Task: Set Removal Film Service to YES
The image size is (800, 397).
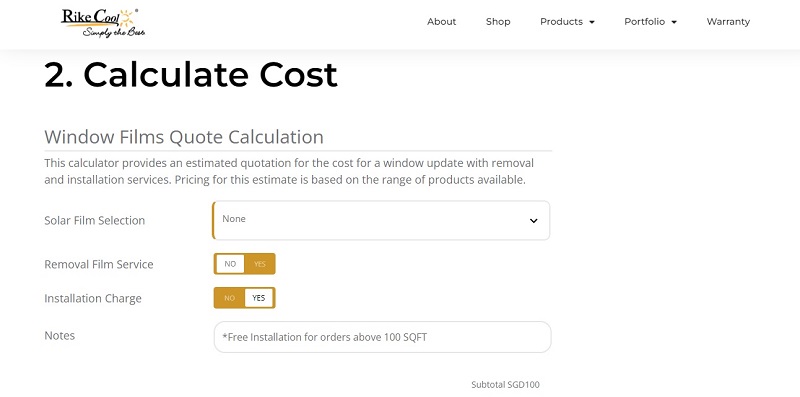Action: point(260,264)
